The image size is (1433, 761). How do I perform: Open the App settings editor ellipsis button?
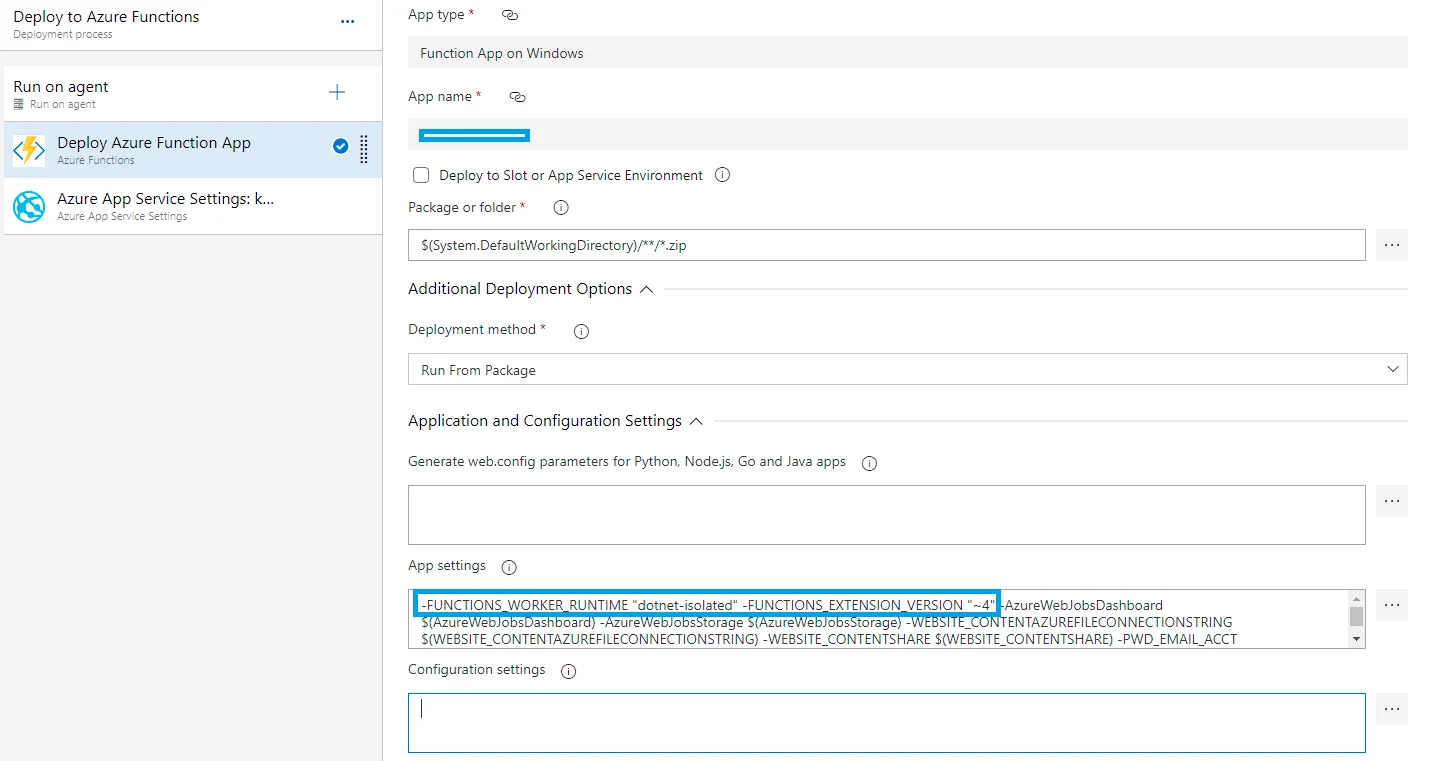pyautogui.click(x=1391, y=605)
